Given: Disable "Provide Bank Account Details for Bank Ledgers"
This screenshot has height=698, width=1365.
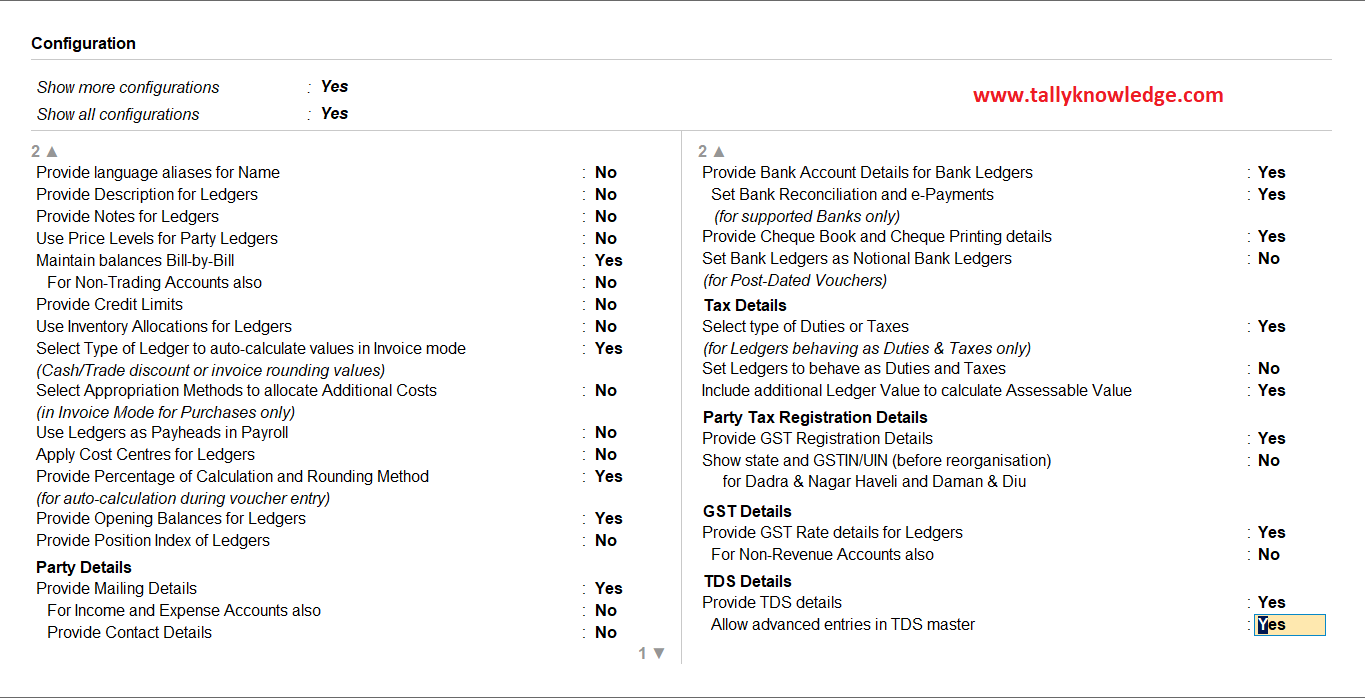Looking at the screenshot, I should [x=1271, y=172].
